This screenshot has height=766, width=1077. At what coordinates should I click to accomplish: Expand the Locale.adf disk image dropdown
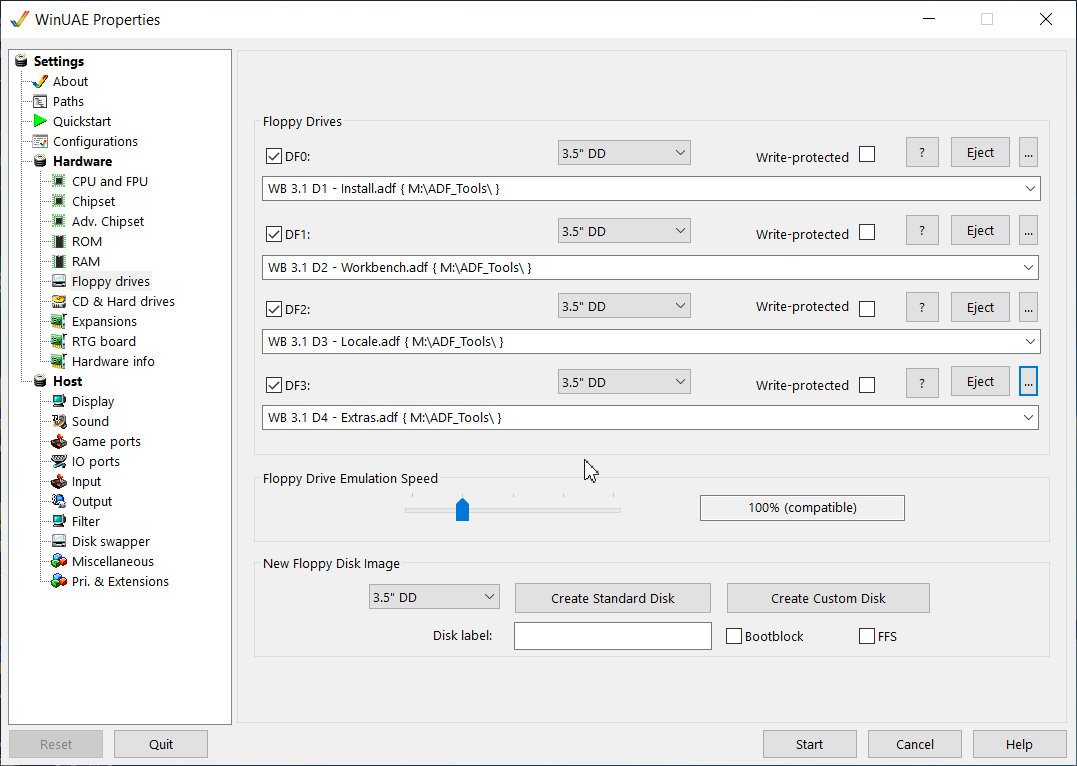(1030, 341)
